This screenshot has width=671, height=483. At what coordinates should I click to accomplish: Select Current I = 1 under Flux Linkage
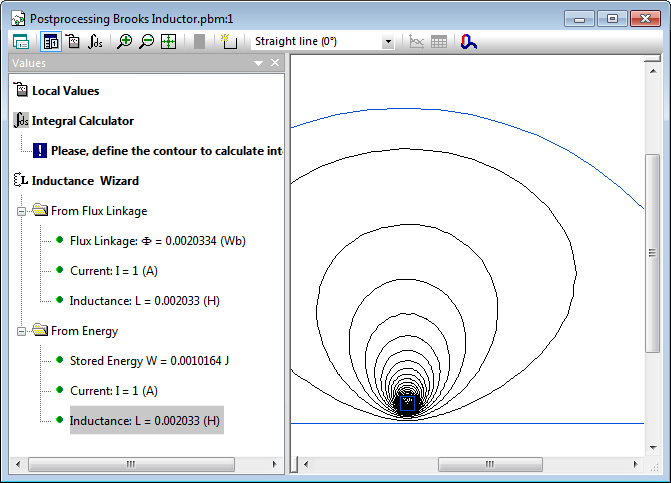tap(114, 271)
